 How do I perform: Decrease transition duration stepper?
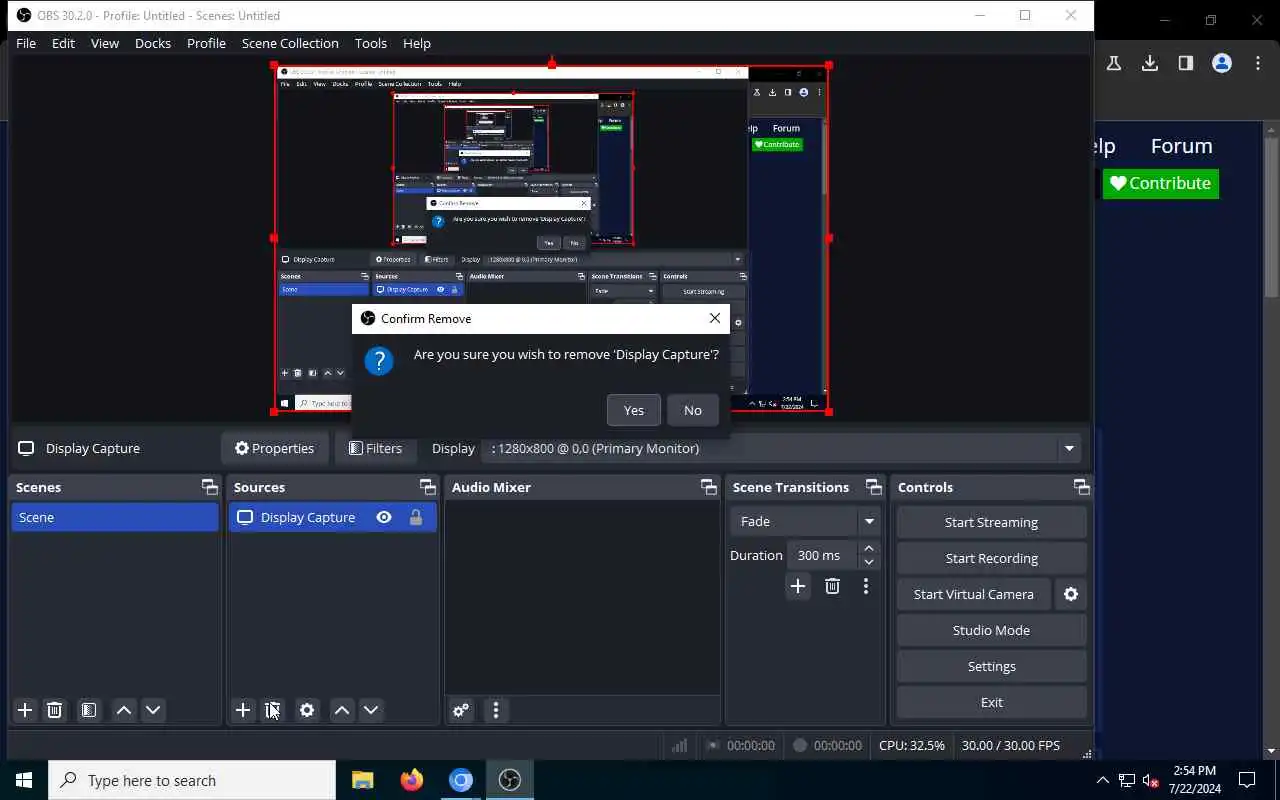tap(869, 562)
